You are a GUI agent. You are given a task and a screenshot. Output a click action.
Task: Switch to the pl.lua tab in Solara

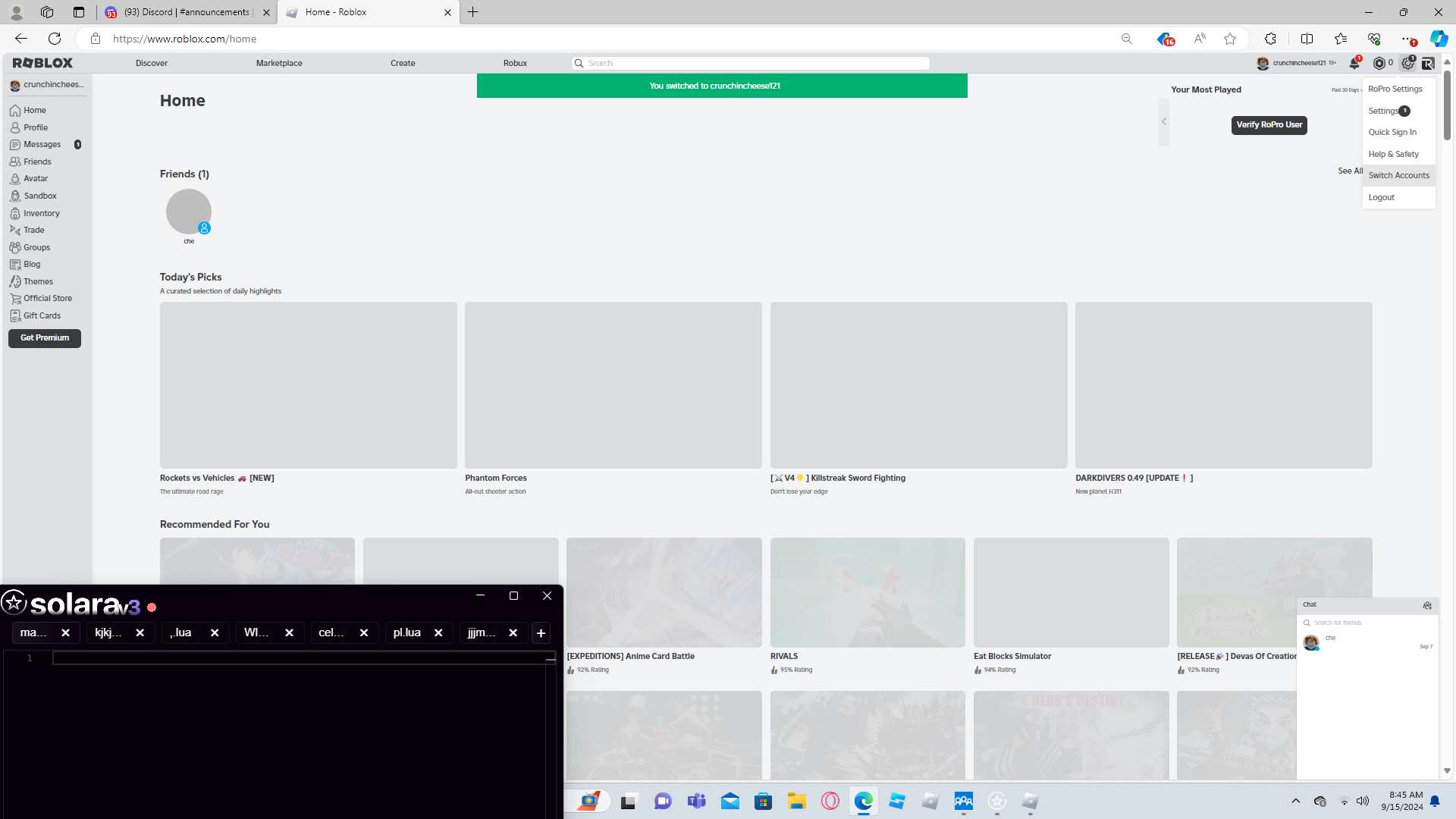point(407,632)
